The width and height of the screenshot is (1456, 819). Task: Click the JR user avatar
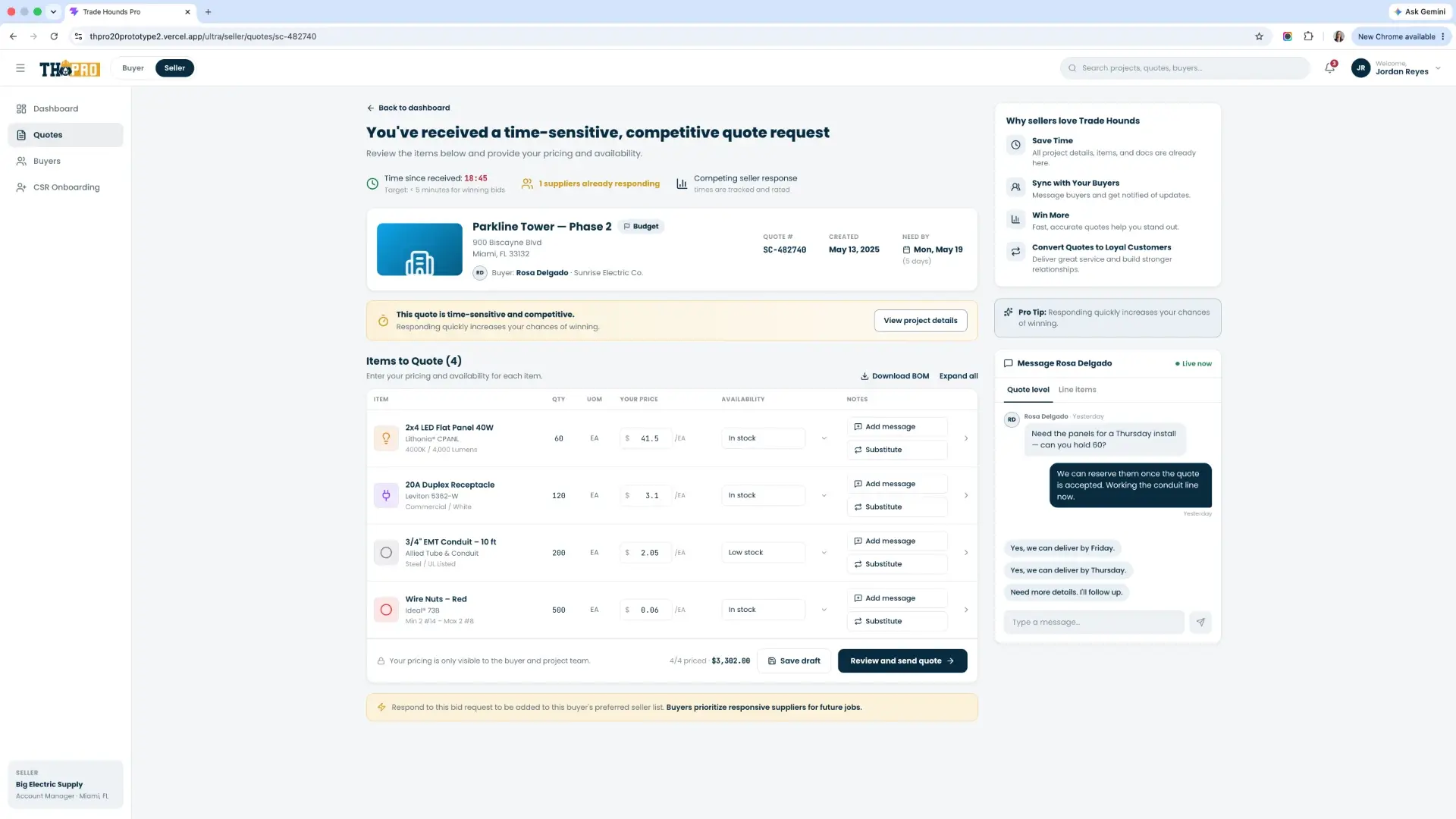click(1360, 68)
